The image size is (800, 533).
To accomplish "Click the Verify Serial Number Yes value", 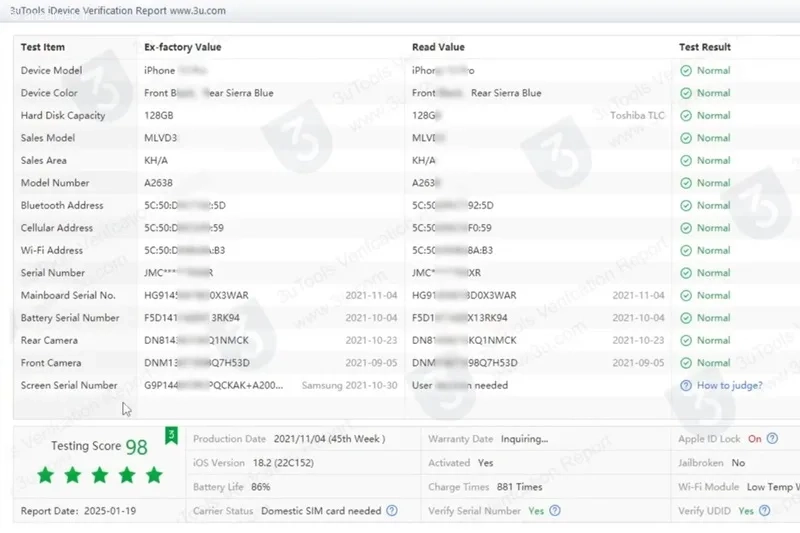I will coord(536,511).
